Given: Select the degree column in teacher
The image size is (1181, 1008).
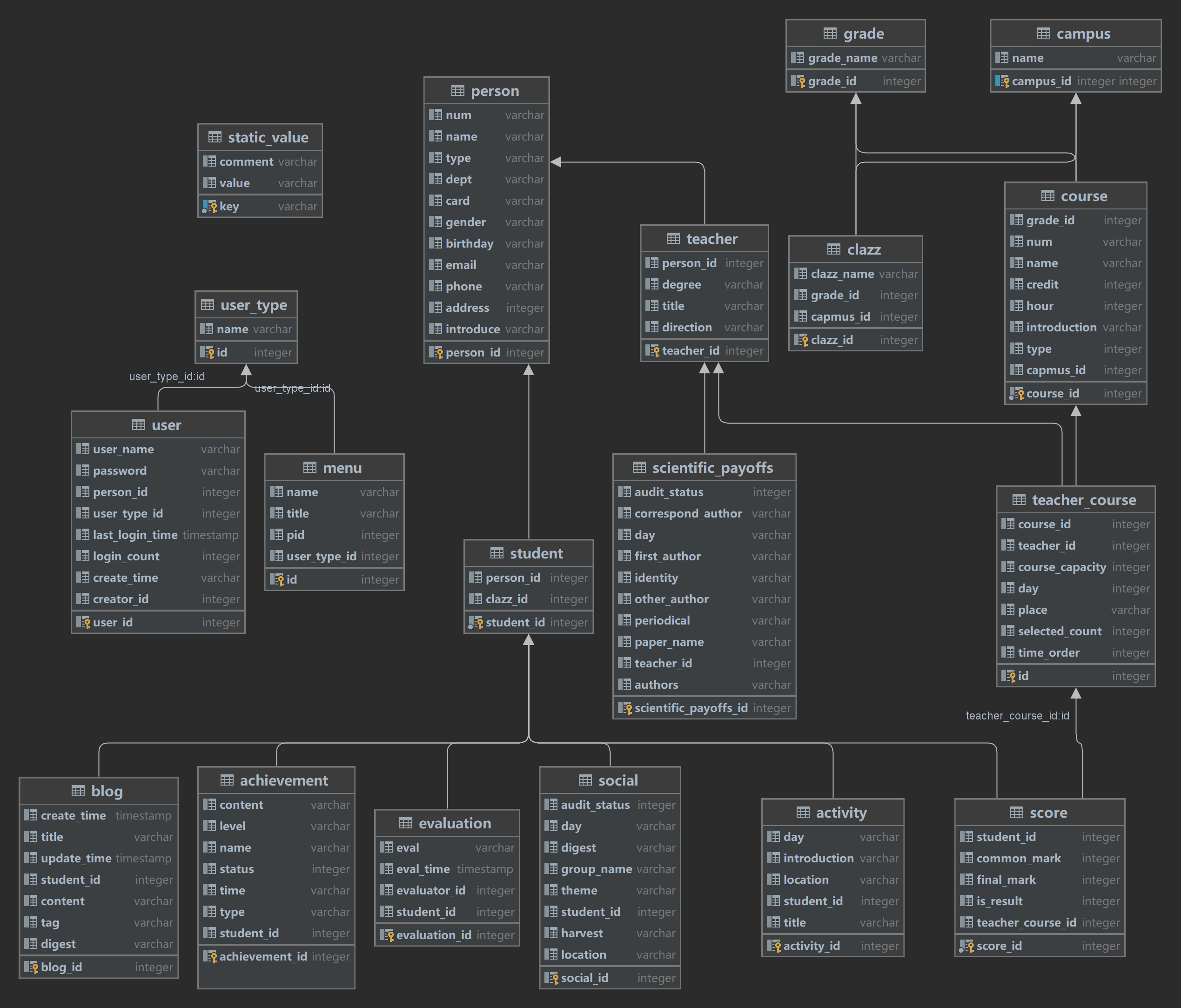Looking at the screenshot, I should [705, 284].
